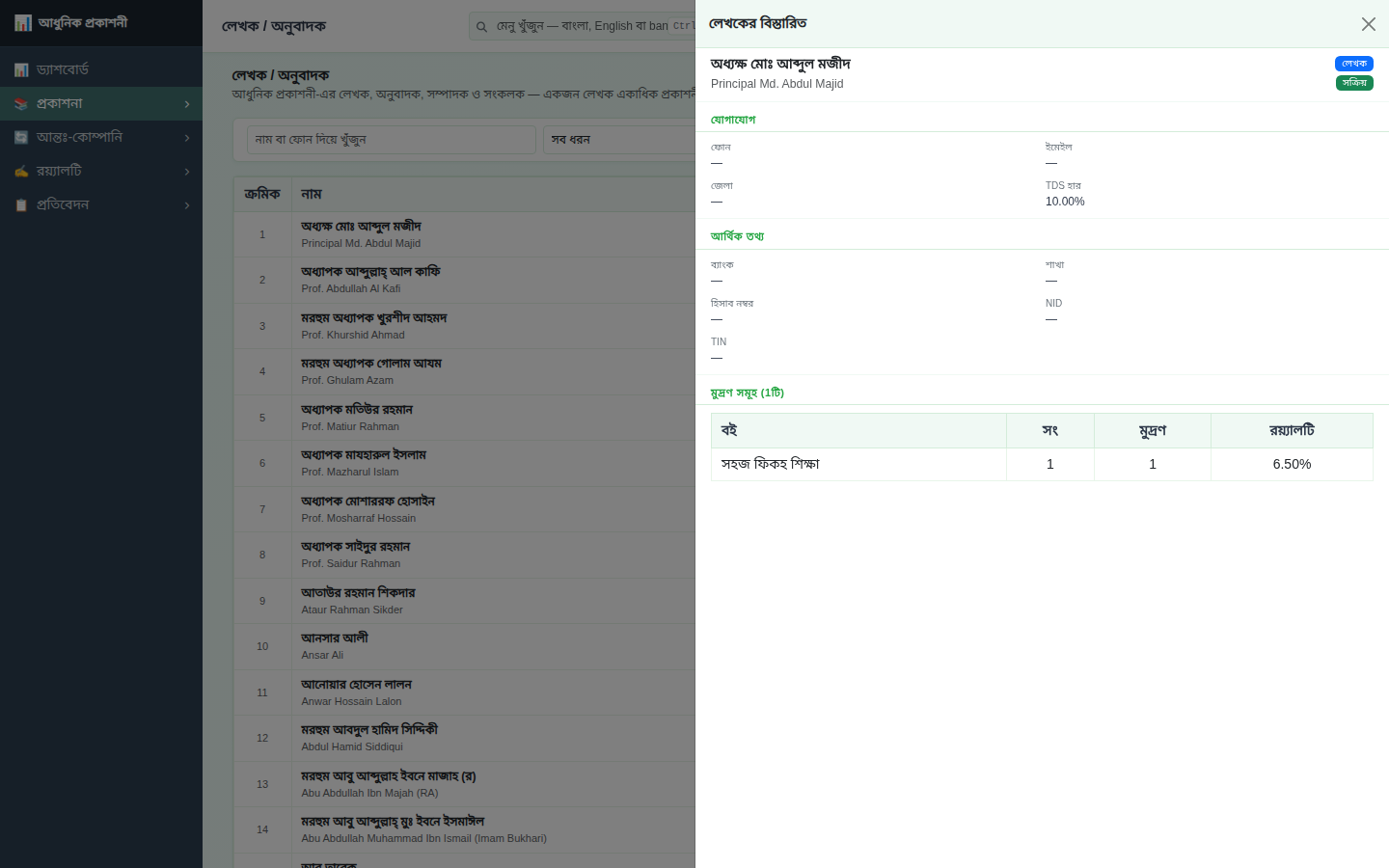
Task: Select the প্রকাশনা books icon
Action: pos(21,103)
